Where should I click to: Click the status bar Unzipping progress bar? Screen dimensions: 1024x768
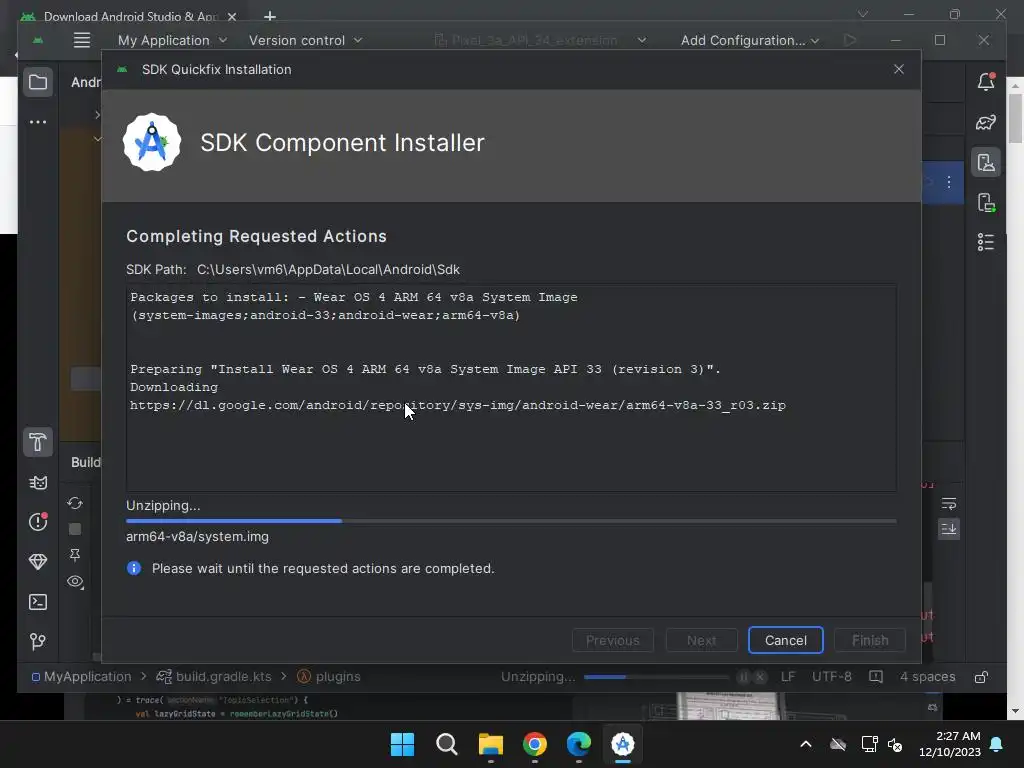point(656,677)
